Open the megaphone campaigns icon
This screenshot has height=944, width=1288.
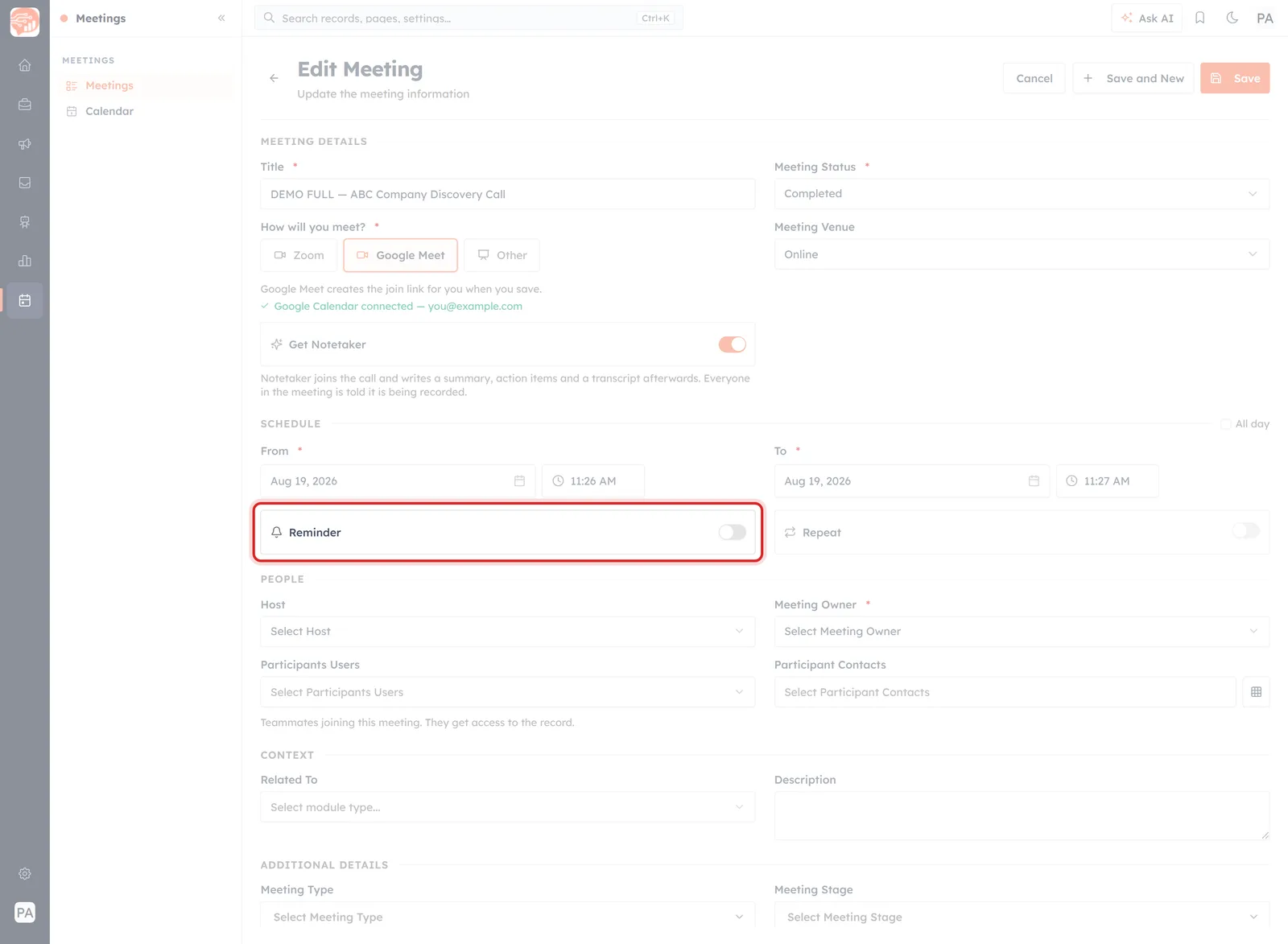click(x=25, y=144)
